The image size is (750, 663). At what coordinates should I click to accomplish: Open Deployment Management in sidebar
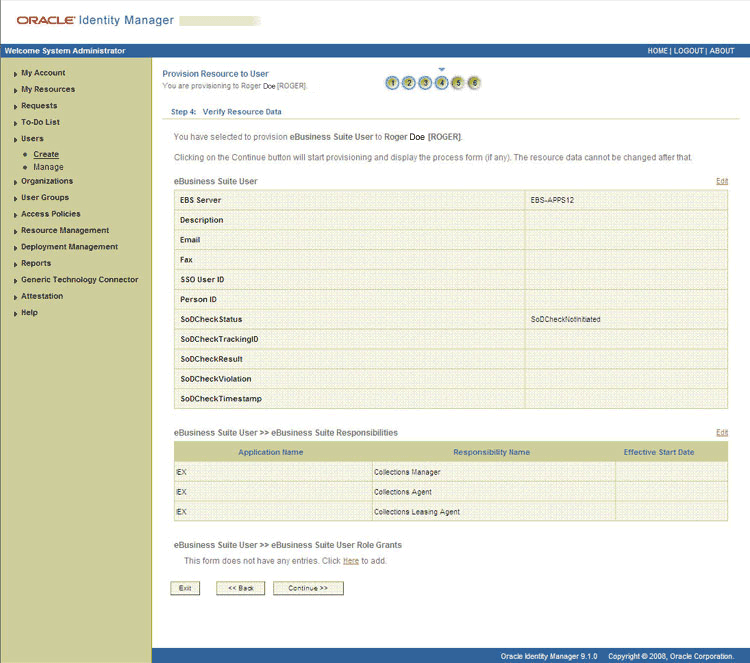coord(69,246)
